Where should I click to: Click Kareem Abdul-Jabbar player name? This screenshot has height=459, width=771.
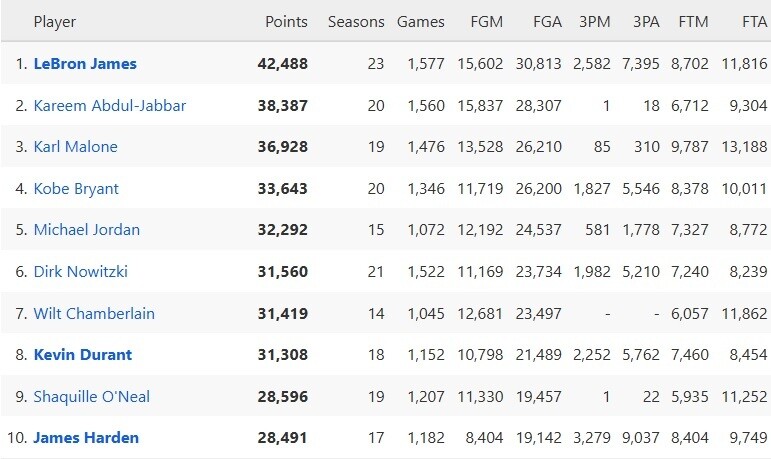[110, 105]
